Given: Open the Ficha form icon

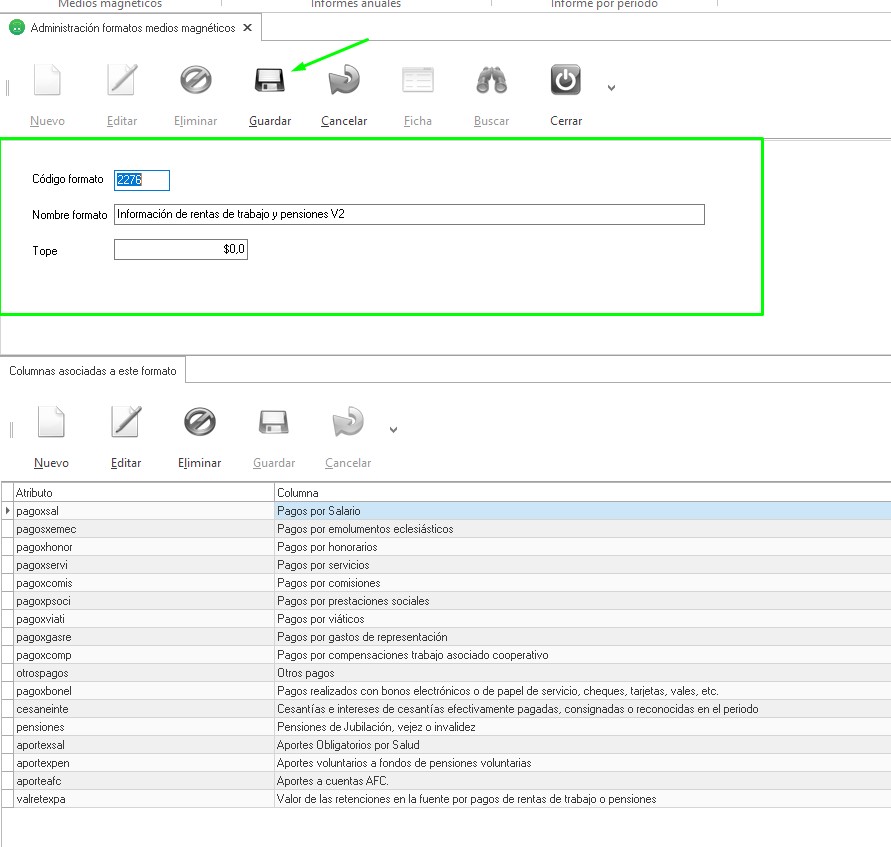Looking at the screenshot, I should 418,81.
